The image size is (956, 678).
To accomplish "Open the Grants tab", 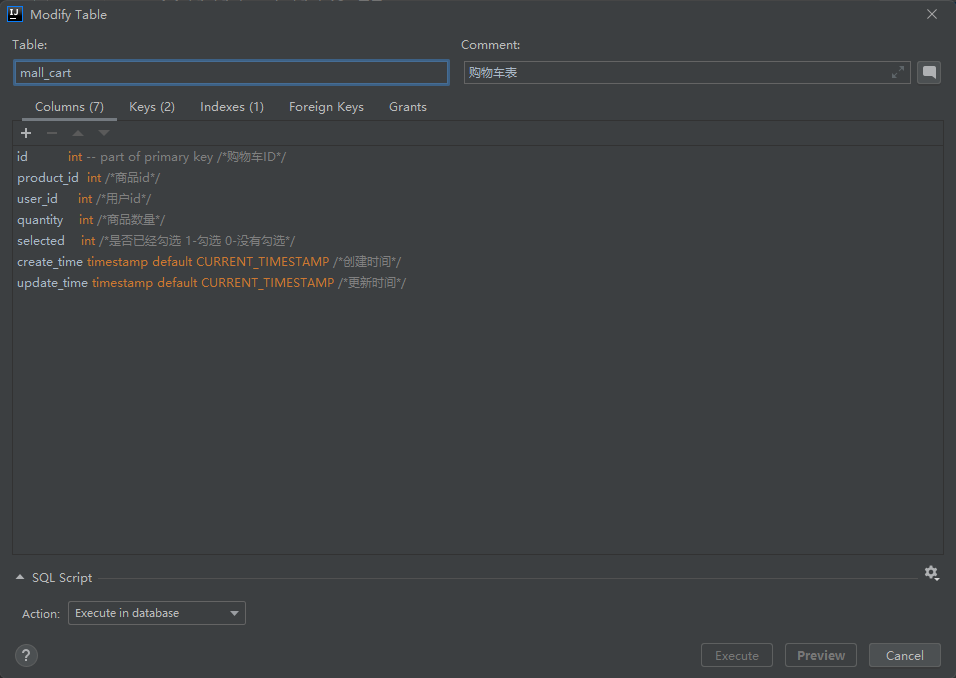I will tap(408, 107).
